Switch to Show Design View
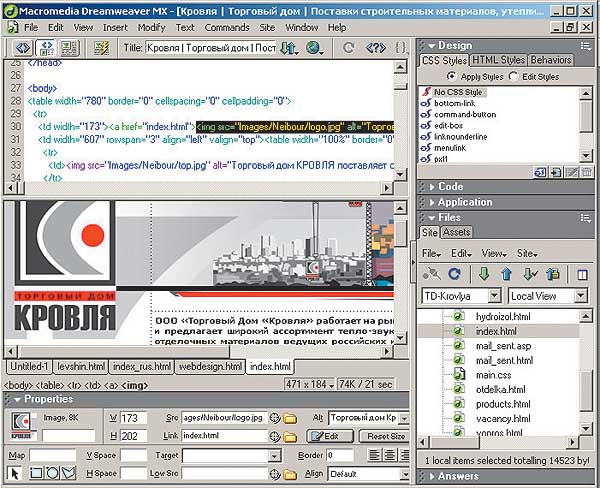Image resolution: width=600 pixels, height=488 pixels. click(x=69, y=48)
